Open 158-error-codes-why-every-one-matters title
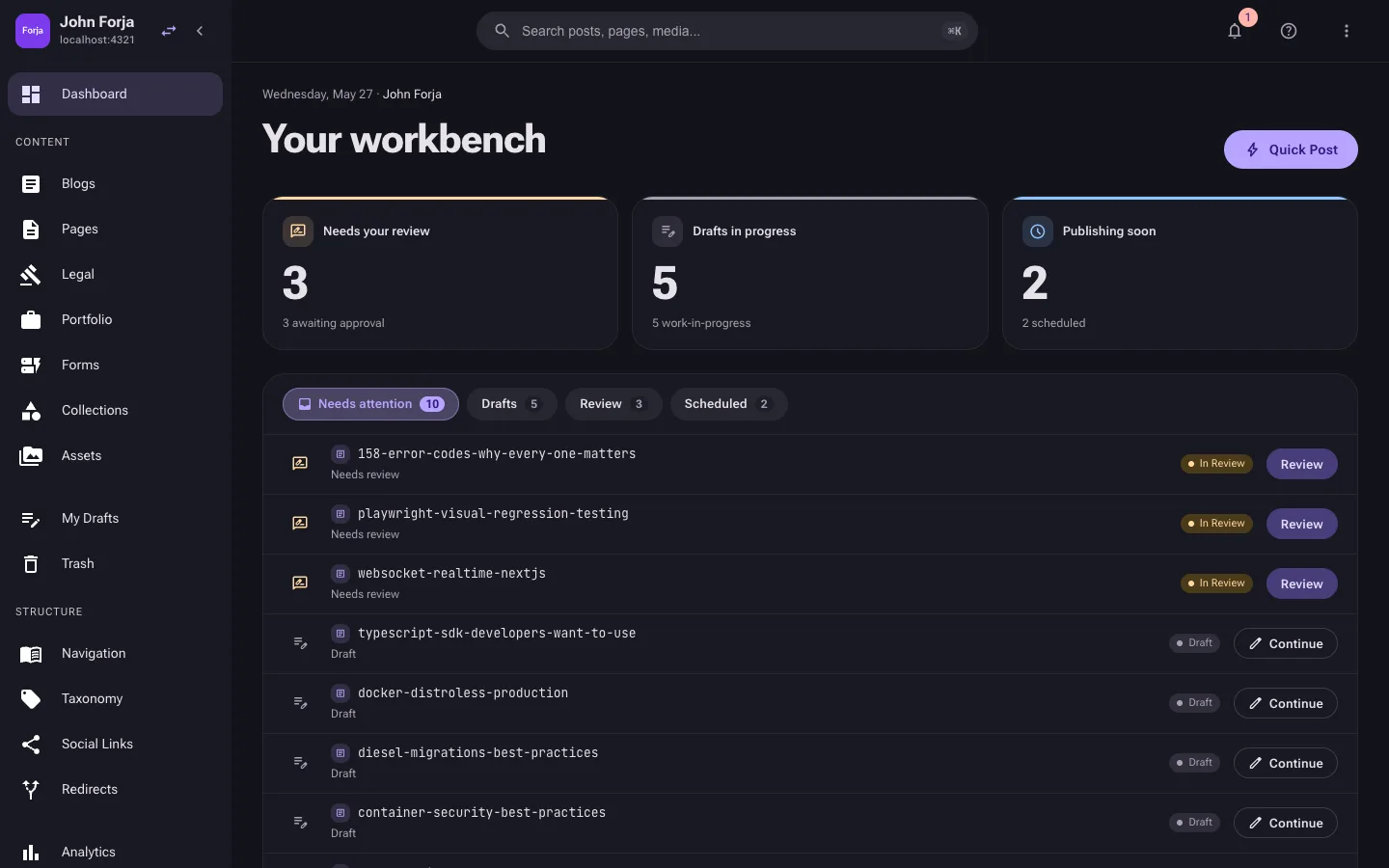The image size is (1389, 868). click(x=497, y=453)
